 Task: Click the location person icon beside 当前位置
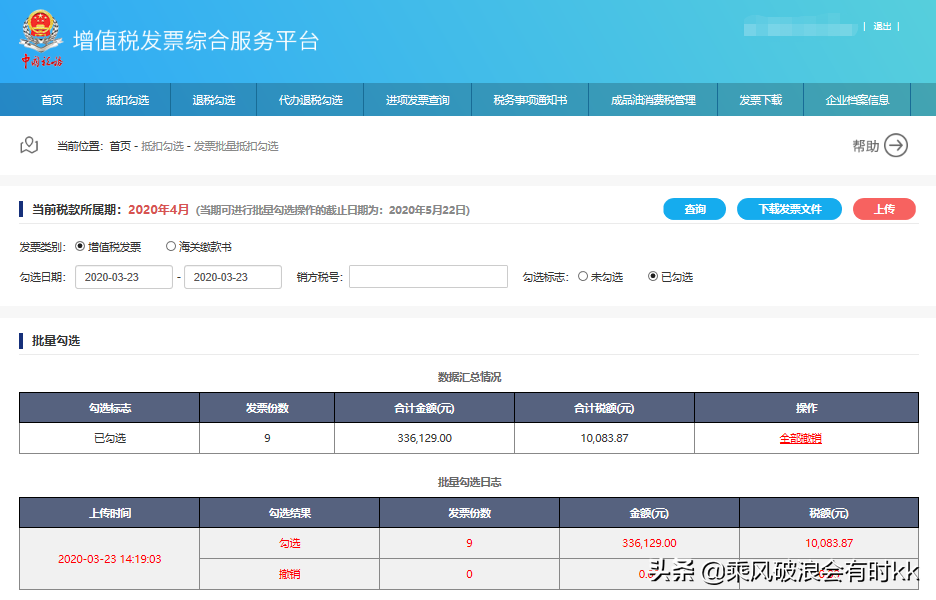(29, 145)
